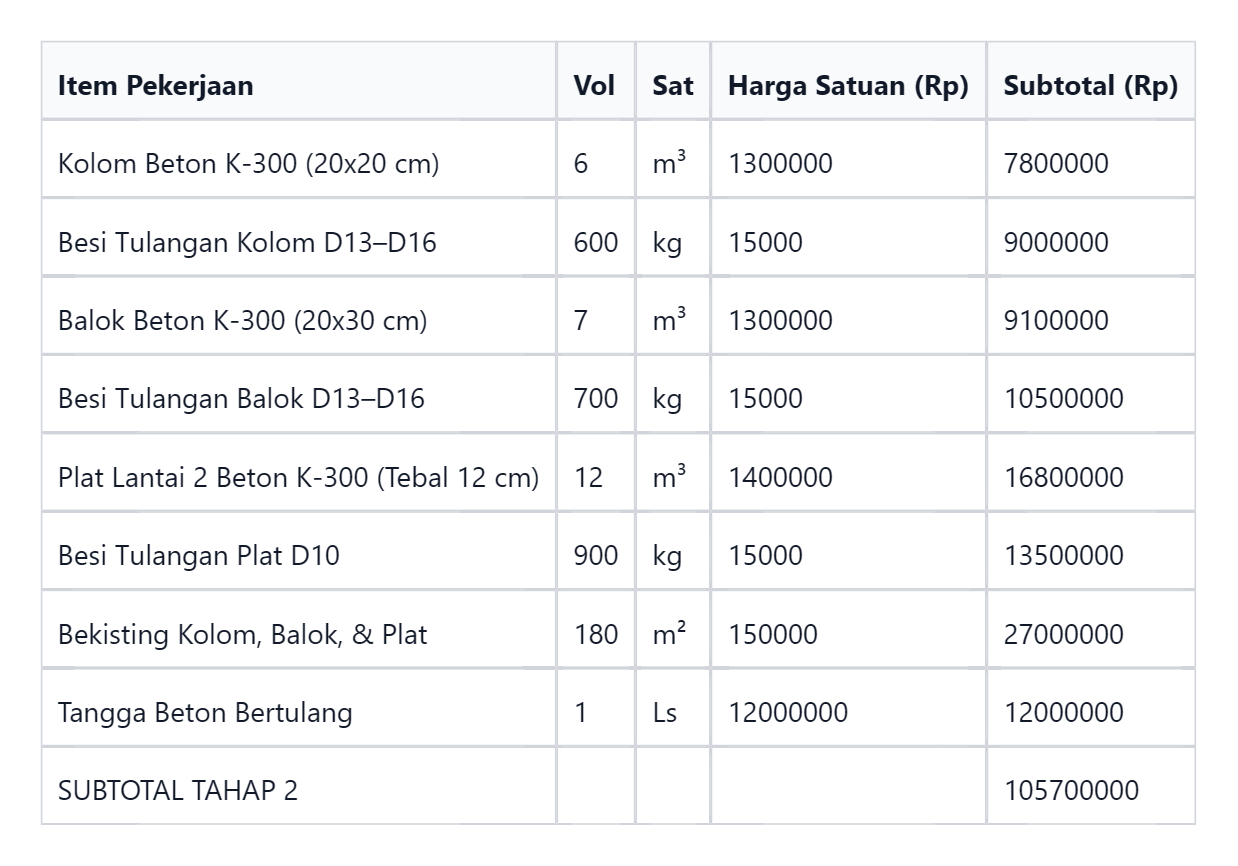
Task: Click the Subtotal (Rp) column header
Action: [x=1091, y=85]
